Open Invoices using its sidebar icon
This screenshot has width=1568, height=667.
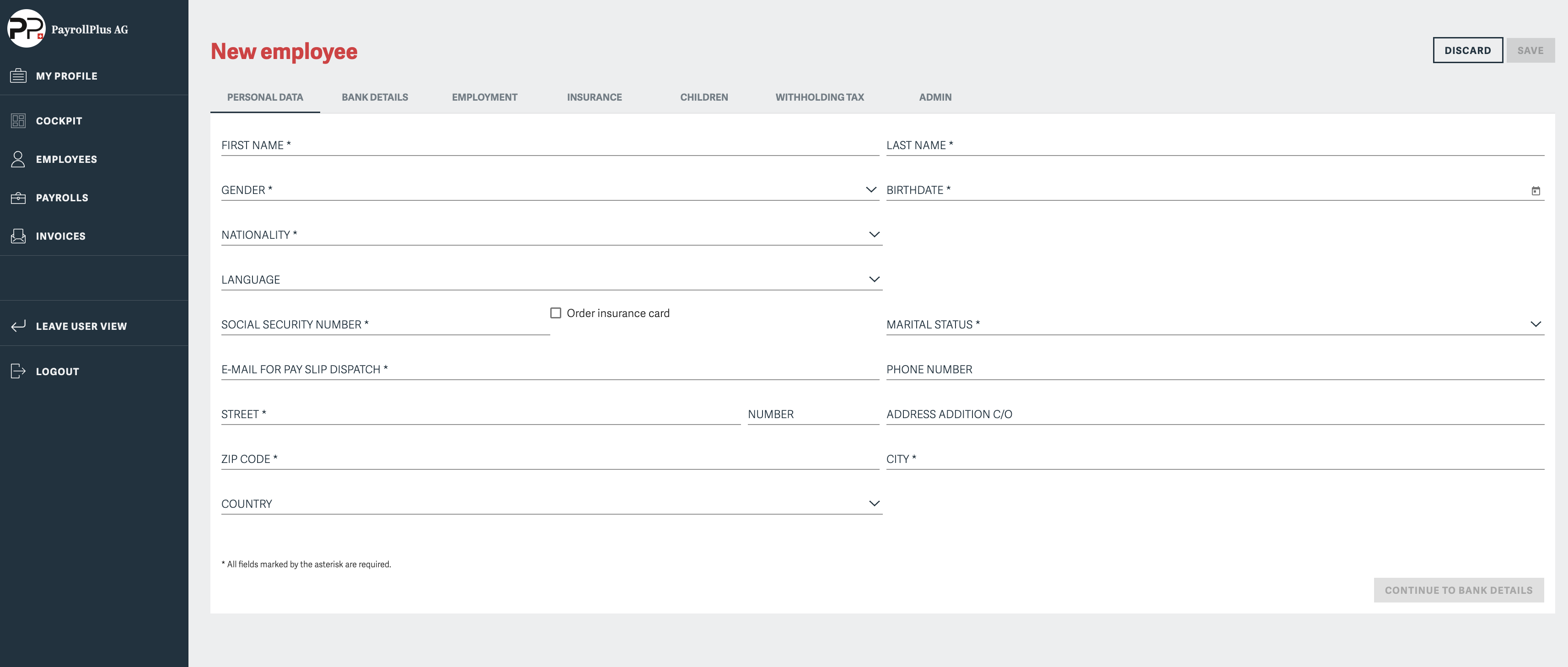18,236
